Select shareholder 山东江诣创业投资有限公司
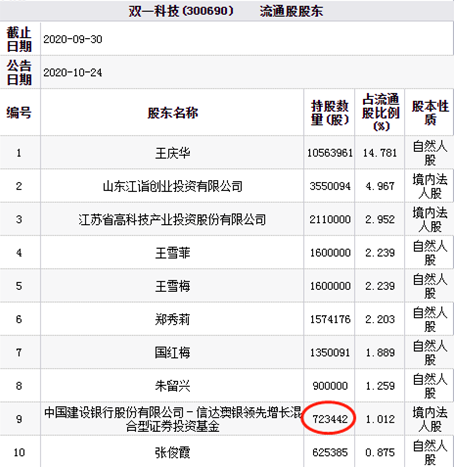The image size is (454, 467). coord(172,186)
